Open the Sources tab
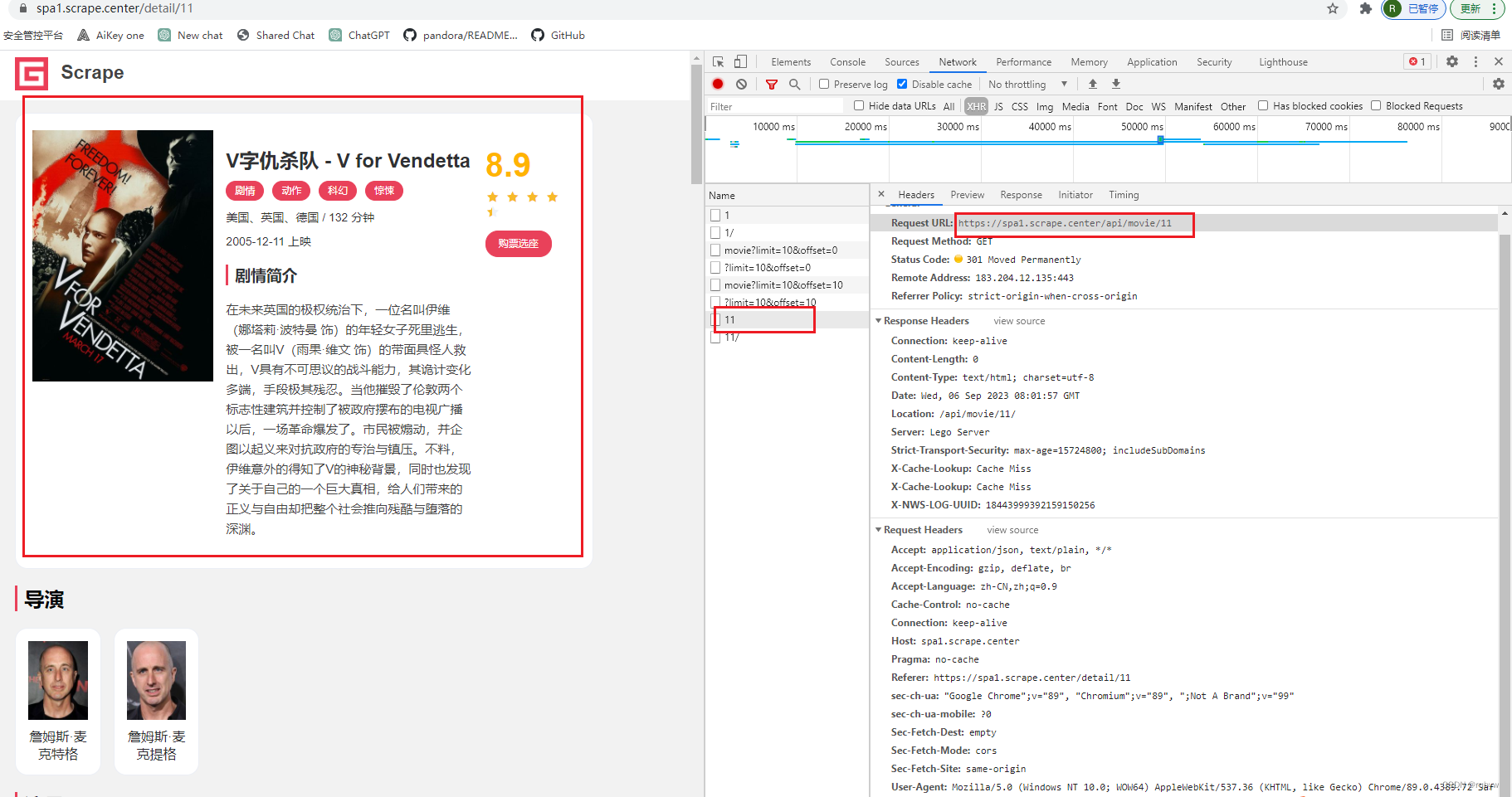The image size is (1512, 797). point(902,62)
